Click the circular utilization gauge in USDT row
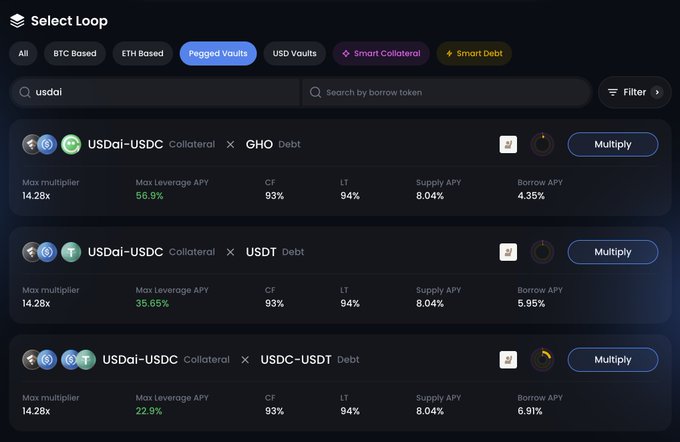 542,252
